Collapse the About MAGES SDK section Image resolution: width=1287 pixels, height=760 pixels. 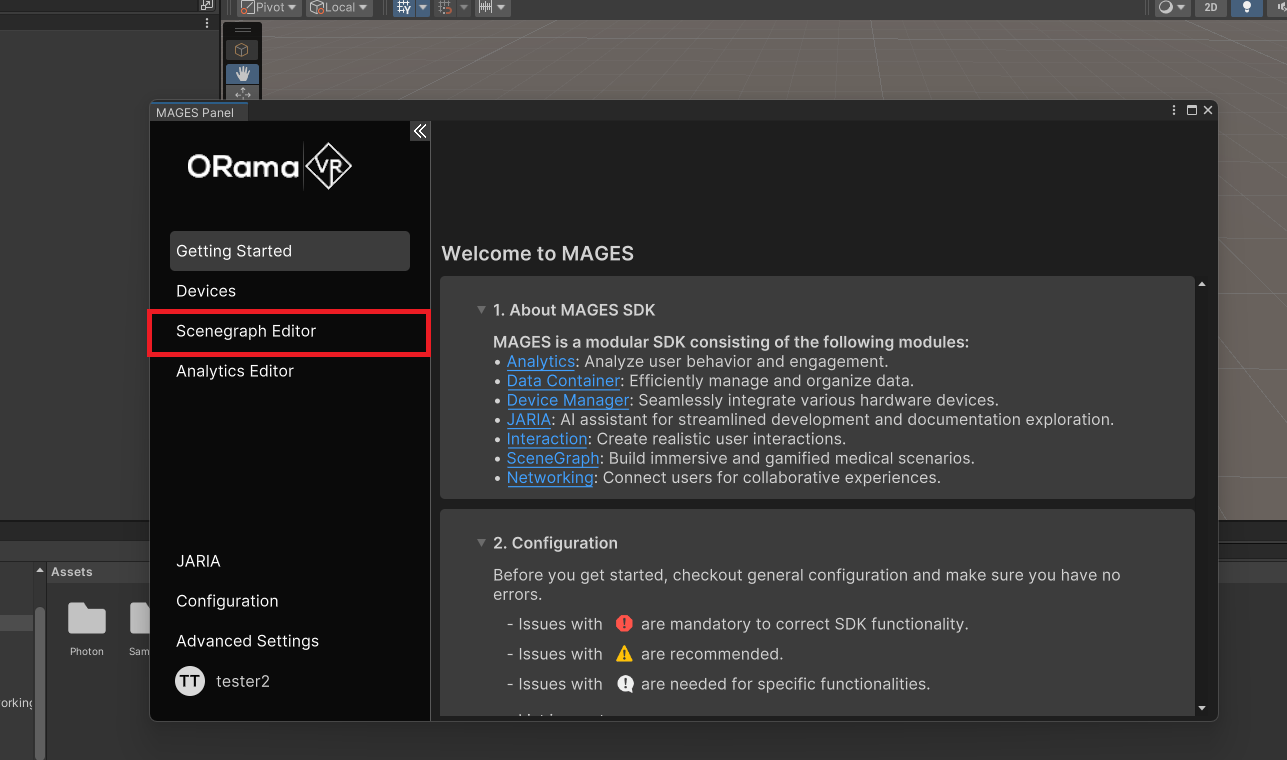coord(481,310)
